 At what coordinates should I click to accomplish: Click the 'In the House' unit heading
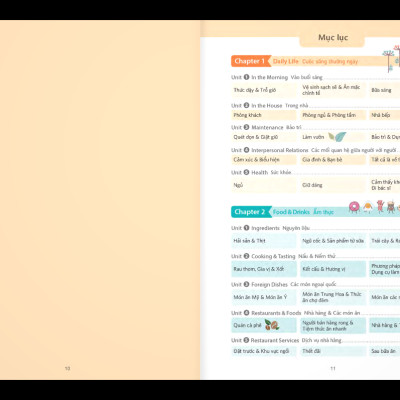(267, 106)
